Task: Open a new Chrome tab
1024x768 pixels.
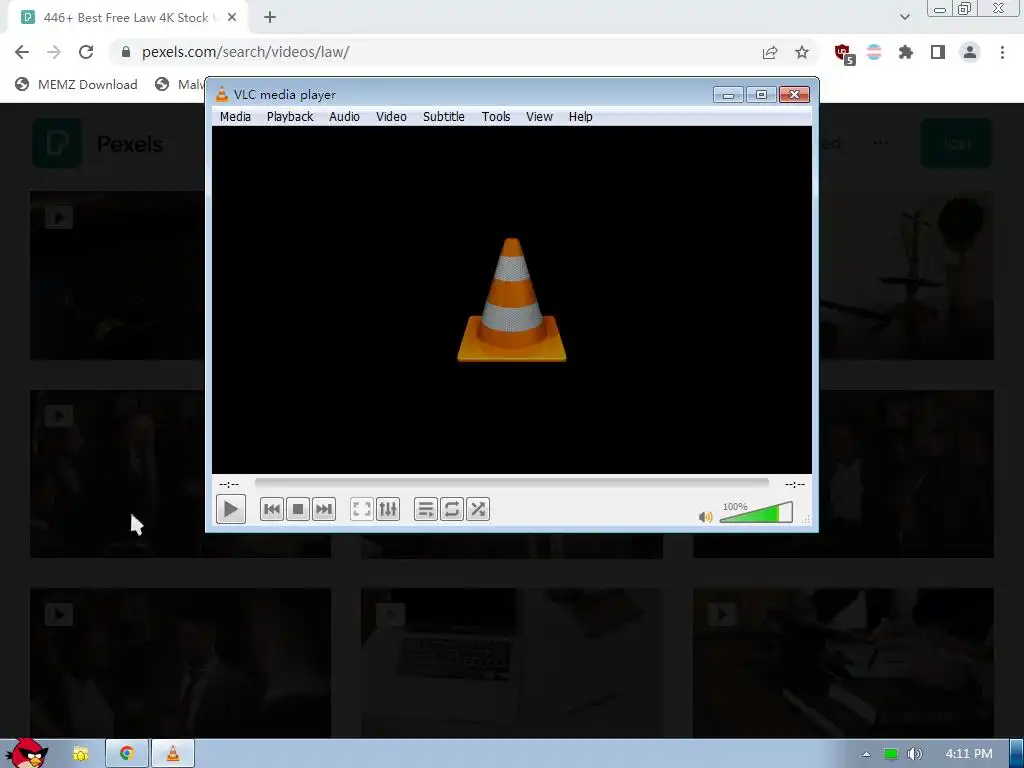Action: click(270, 18)
